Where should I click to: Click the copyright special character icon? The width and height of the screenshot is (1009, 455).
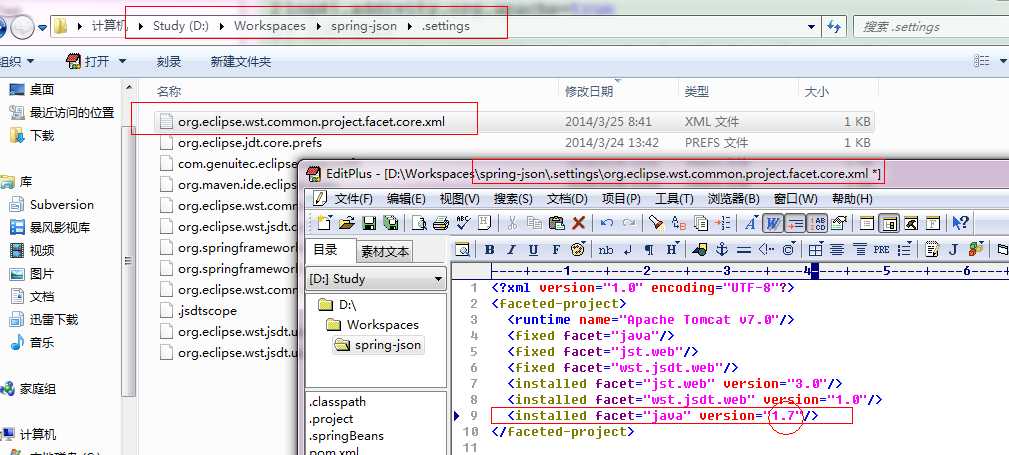[x=788, y=249]
